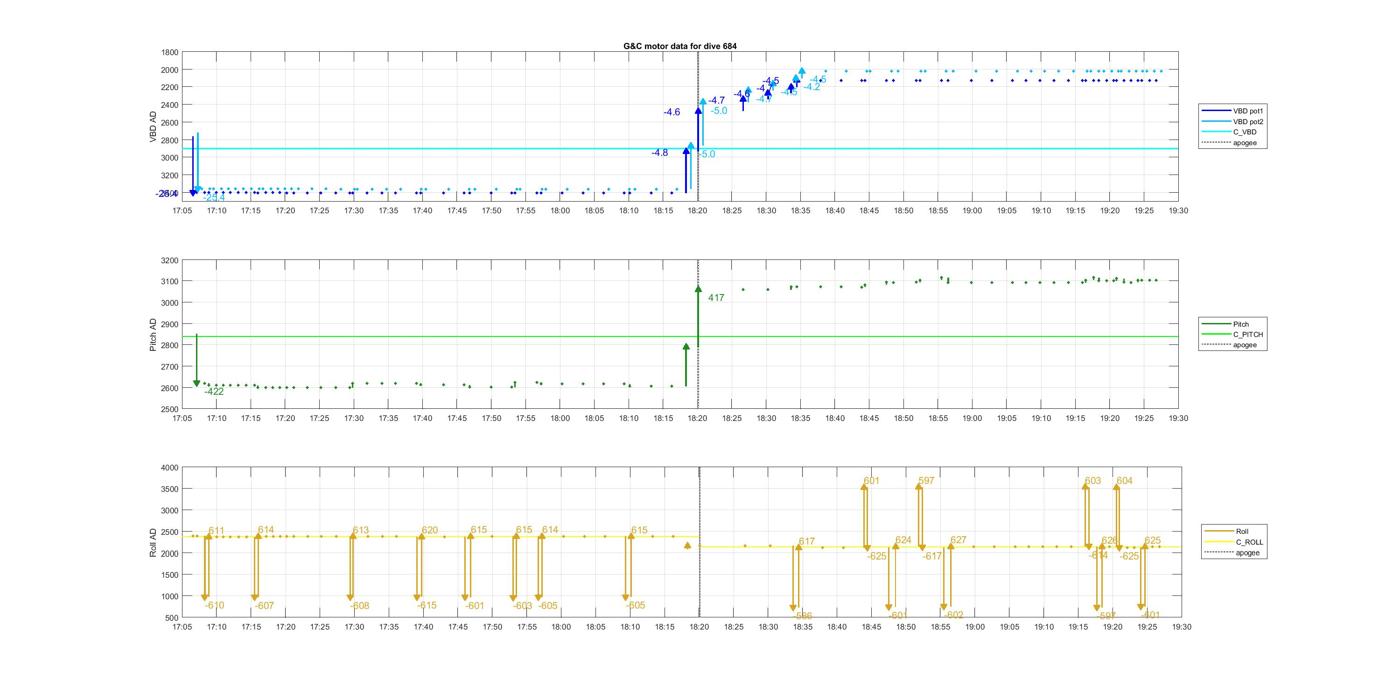Click the '-607' roll annotation
1400x693 pixels.
click(x=264, y=606)
